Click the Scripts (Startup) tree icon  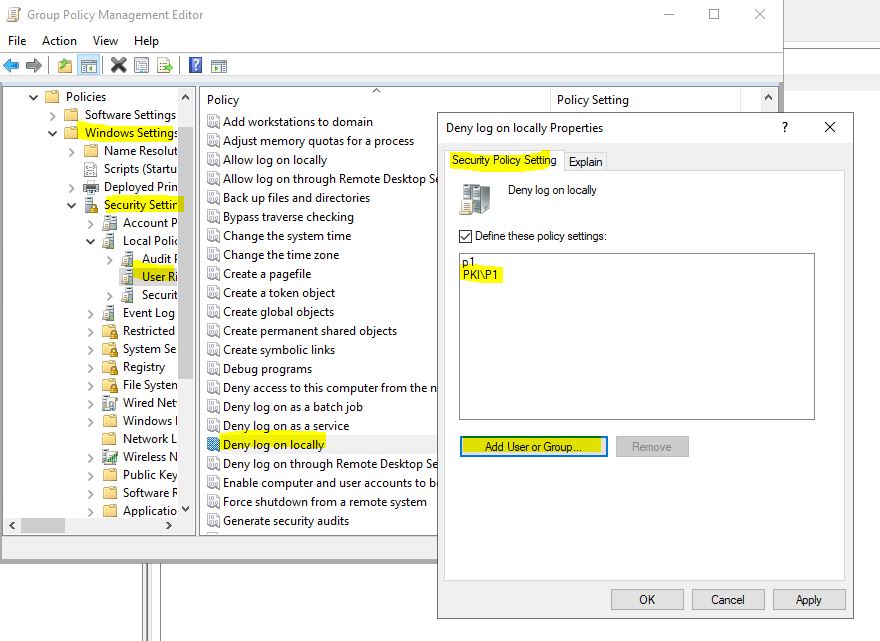[x=90, y=169]
